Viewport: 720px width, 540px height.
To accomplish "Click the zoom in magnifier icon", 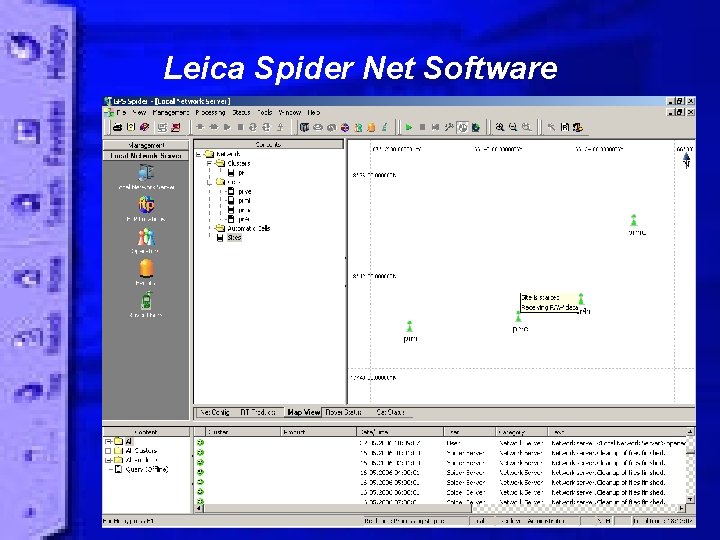I will (500, 127).
